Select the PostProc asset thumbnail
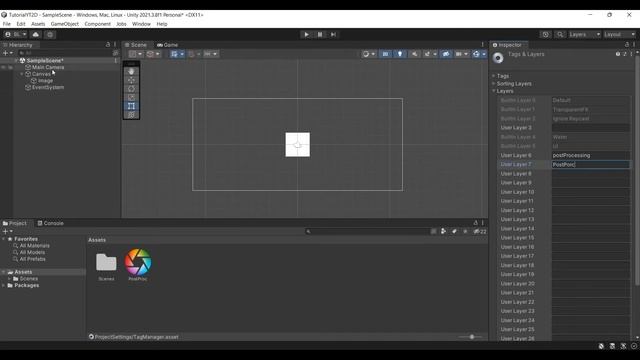The image size is (640, 360). (x=138, y=262)
